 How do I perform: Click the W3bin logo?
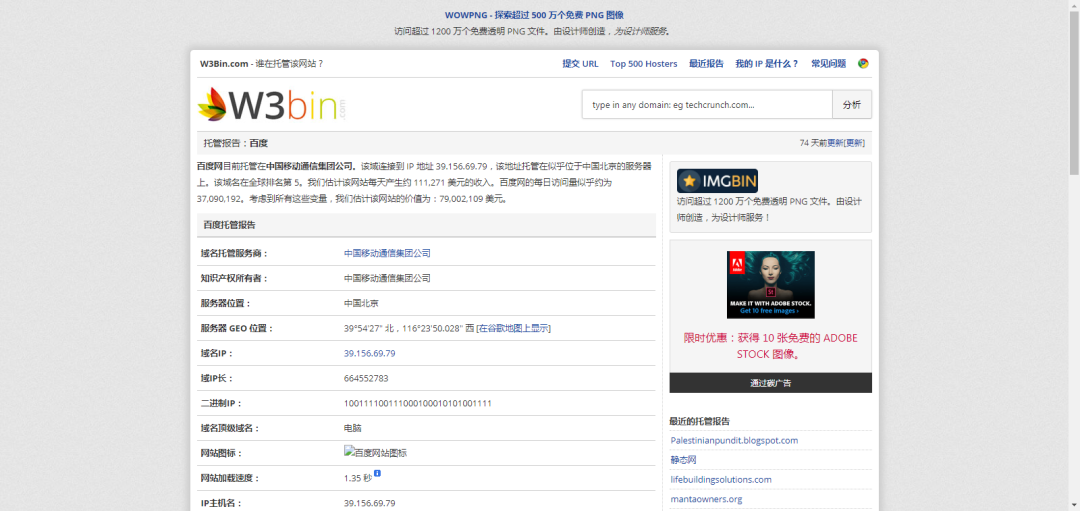click(x=272, y=105)
